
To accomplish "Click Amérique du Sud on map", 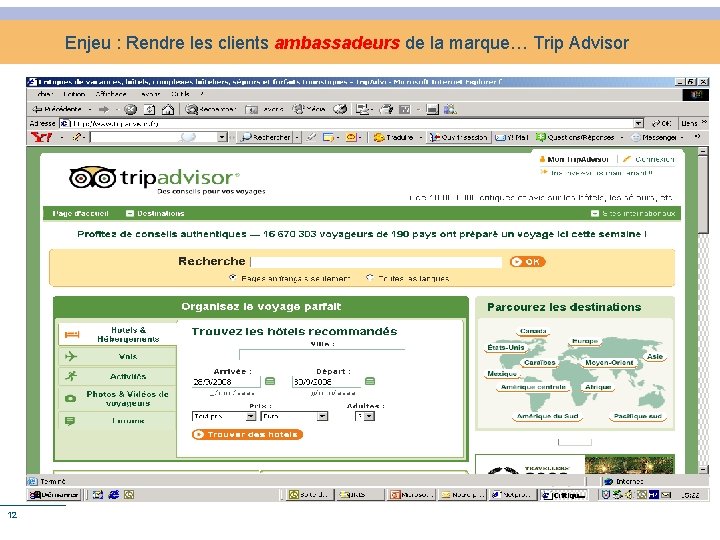I will 547,416.
